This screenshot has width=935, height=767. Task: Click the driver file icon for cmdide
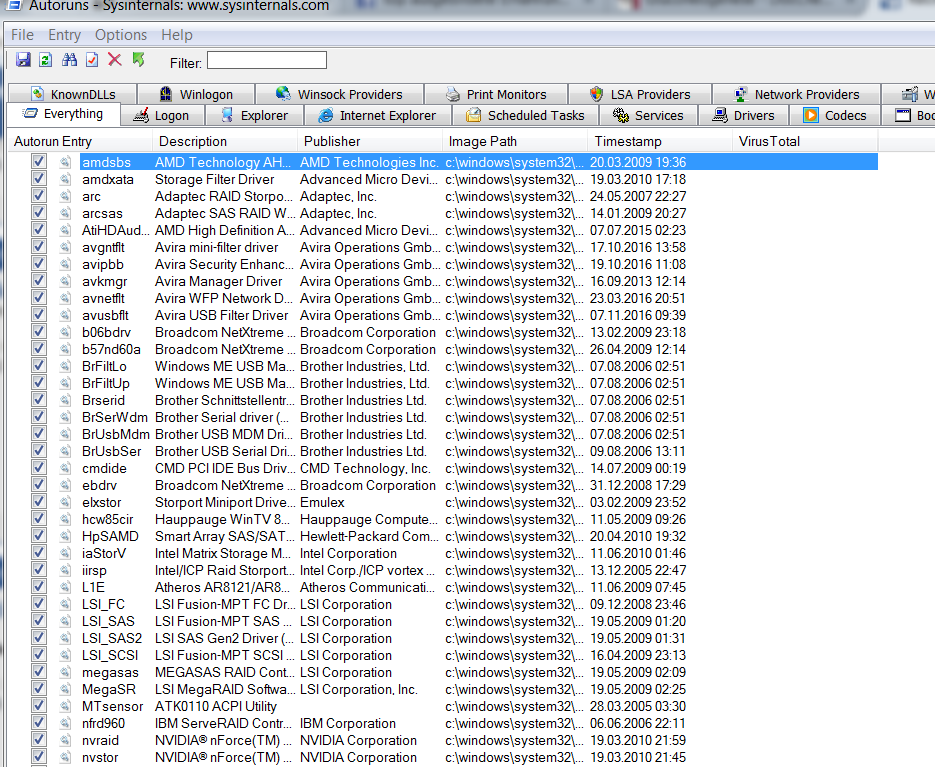(x=65, y=468)
